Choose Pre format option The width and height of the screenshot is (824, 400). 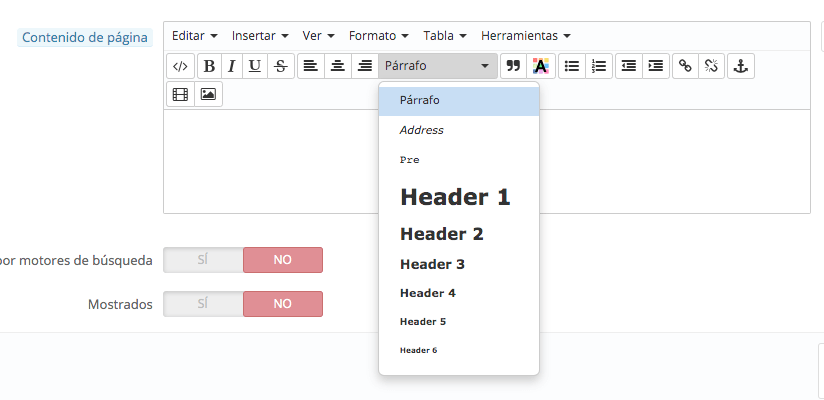459,160
